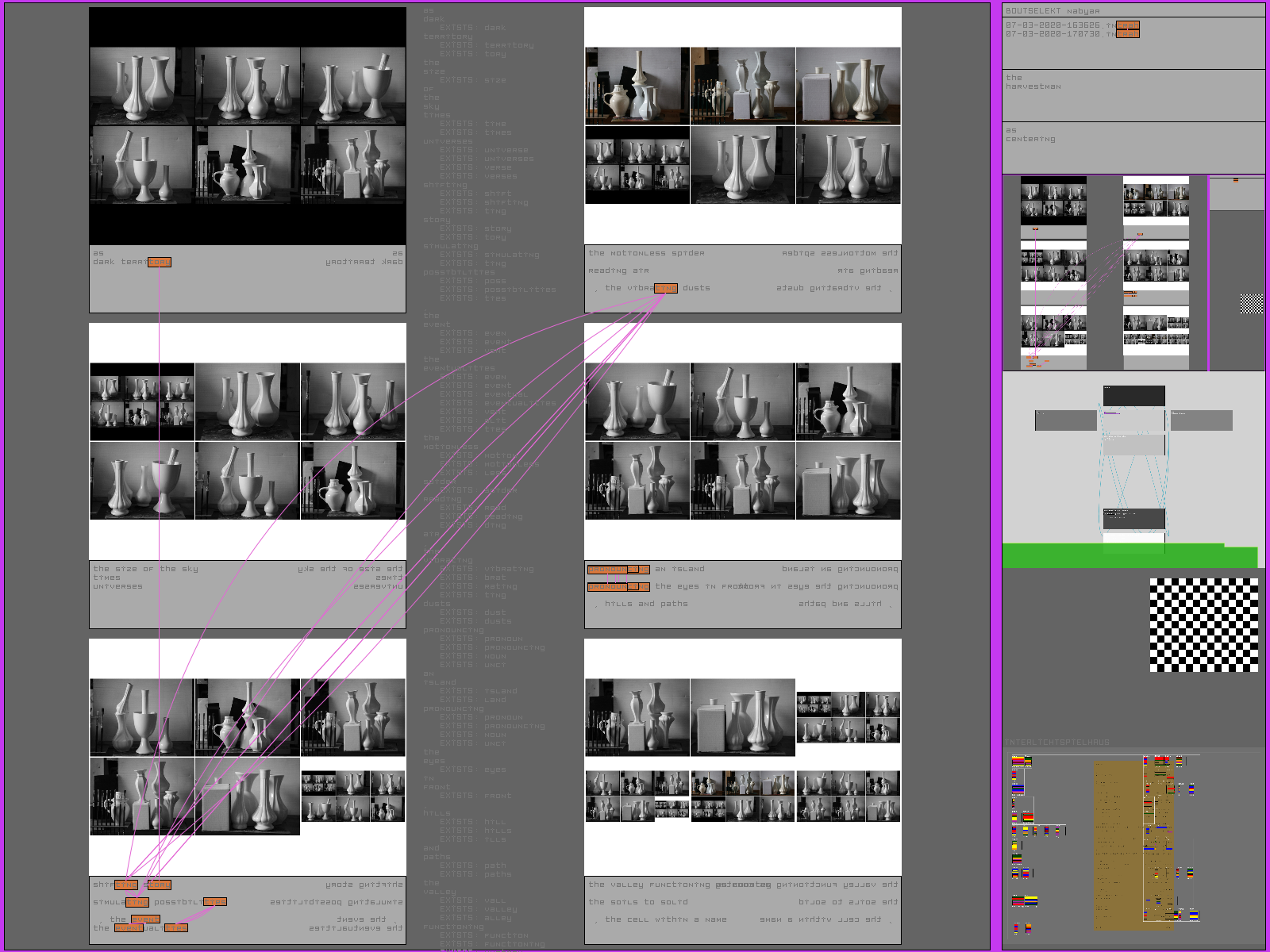Click highlighted 'ties' in 'possibilities'

pos(214,902)
